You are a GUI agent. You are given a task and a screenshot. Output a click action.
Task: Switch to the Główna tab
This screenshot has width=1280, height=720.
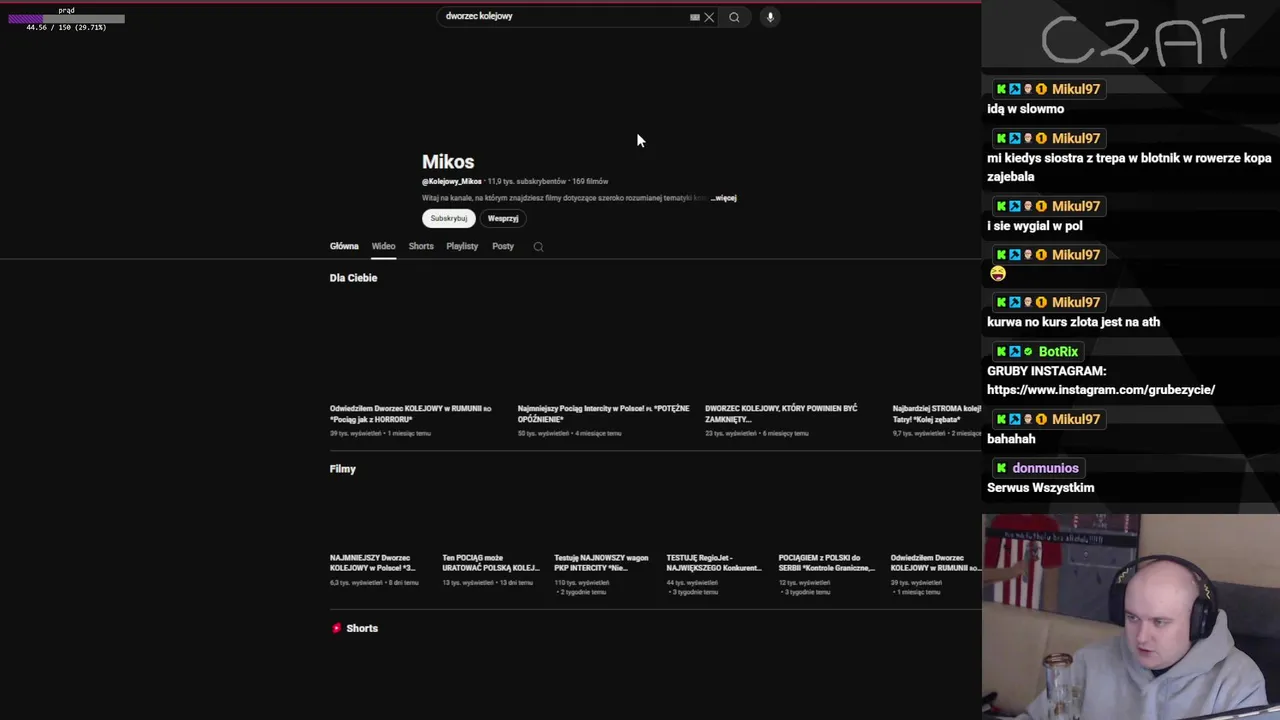[344, 246]
